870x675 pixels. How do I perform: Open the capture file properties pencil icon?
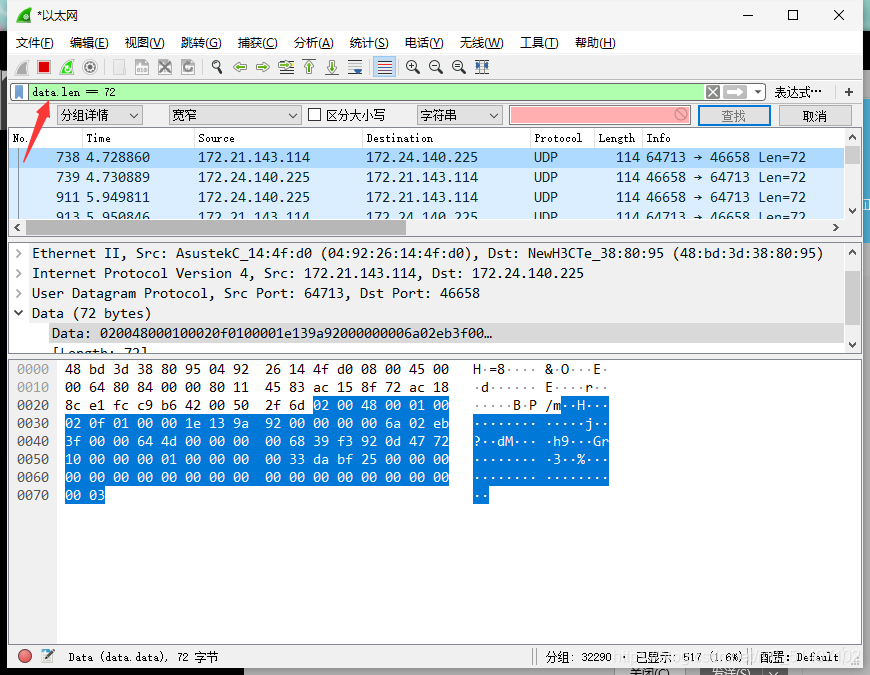pyautogui.click(x=48, y=656)
